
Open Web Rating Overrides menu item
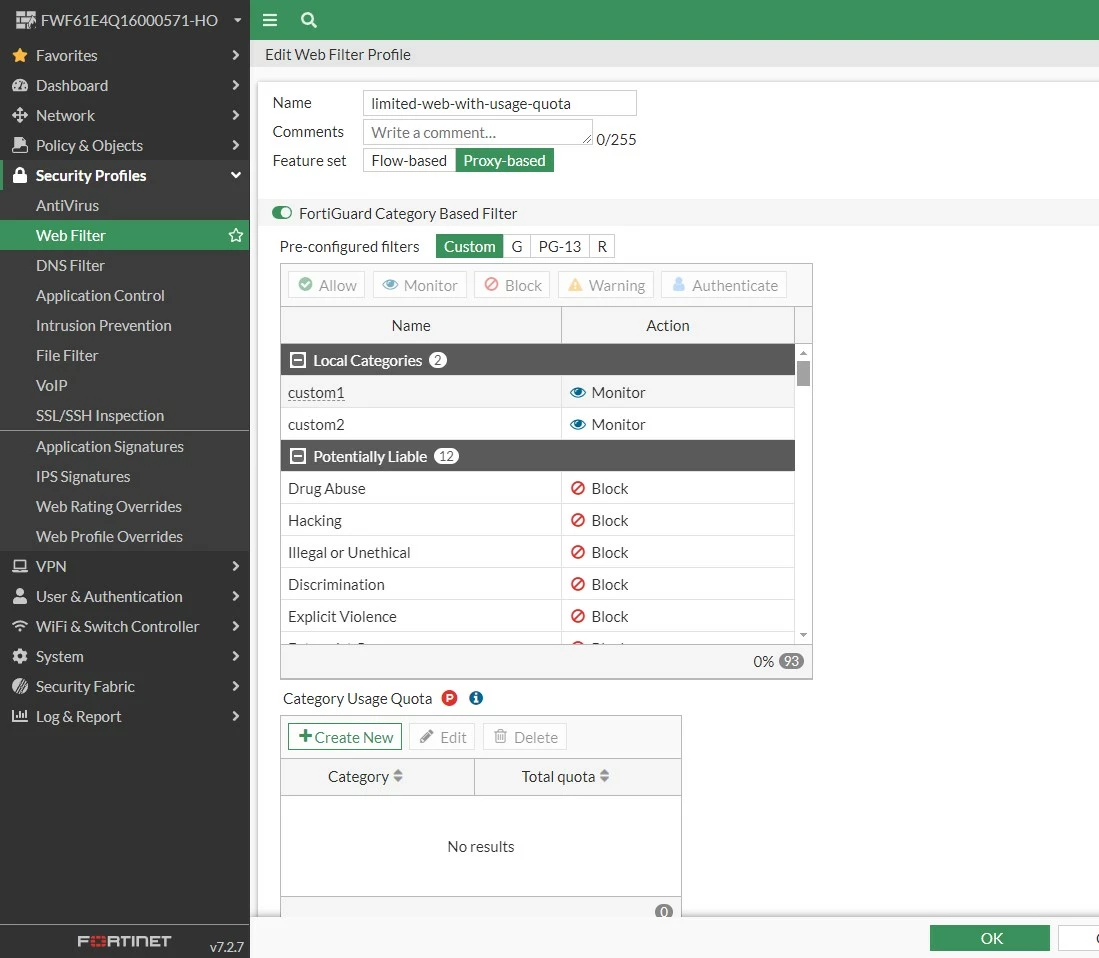coord(109,506)
